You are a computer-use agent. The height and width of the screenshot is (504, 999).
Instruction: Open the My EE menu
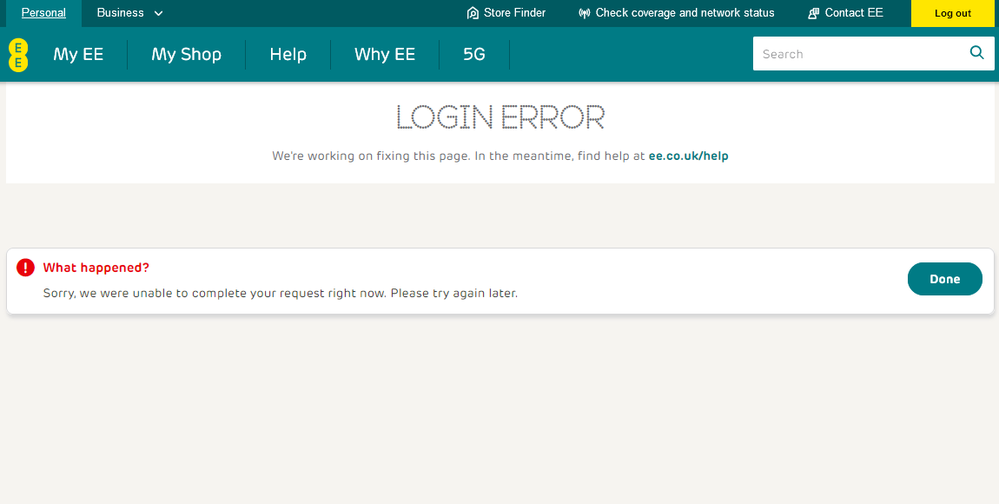(78, 54)
